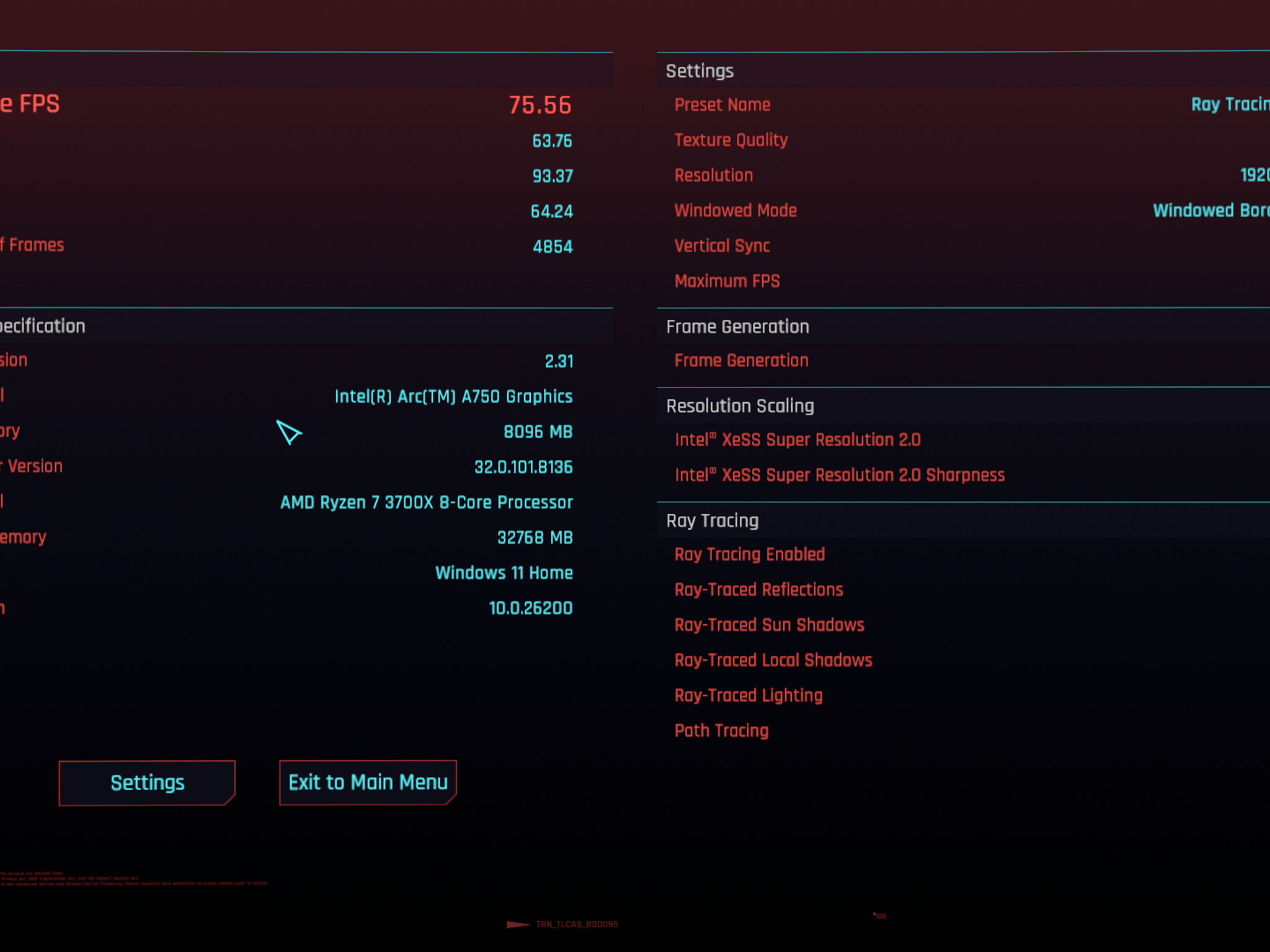Screen dimensions: 1270x952
Task: Click the 2.31 version value
Action: [559, 361]
